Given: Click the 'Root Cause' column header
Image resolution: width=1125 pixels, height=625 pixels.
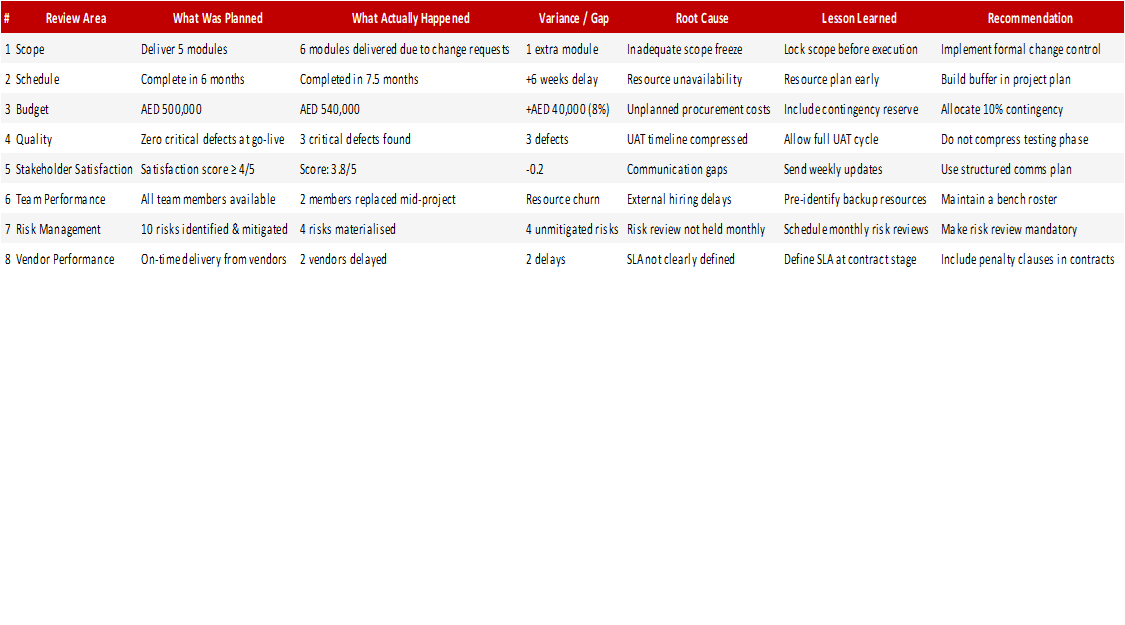Looking at the screenshot, I should click(x=702, y=19).
